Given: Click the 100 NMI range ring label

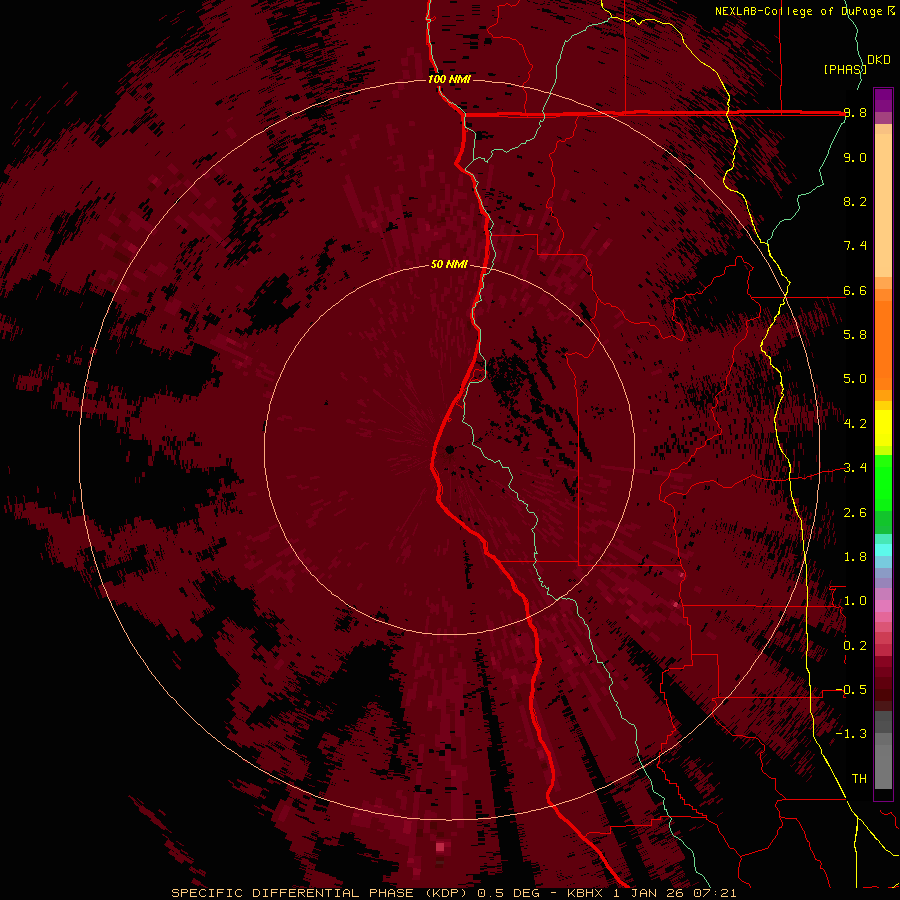Looking at the screenshot, I should click(449, 79).
